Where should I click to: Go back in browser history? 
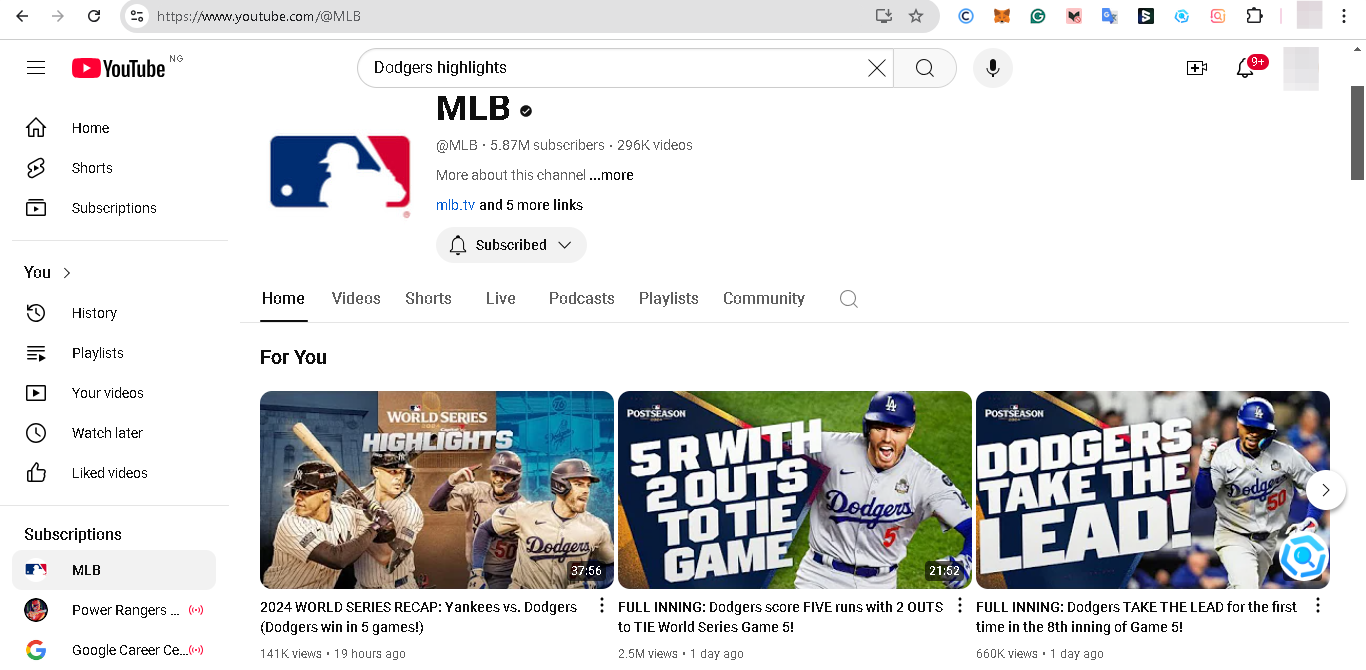point(22,16)
